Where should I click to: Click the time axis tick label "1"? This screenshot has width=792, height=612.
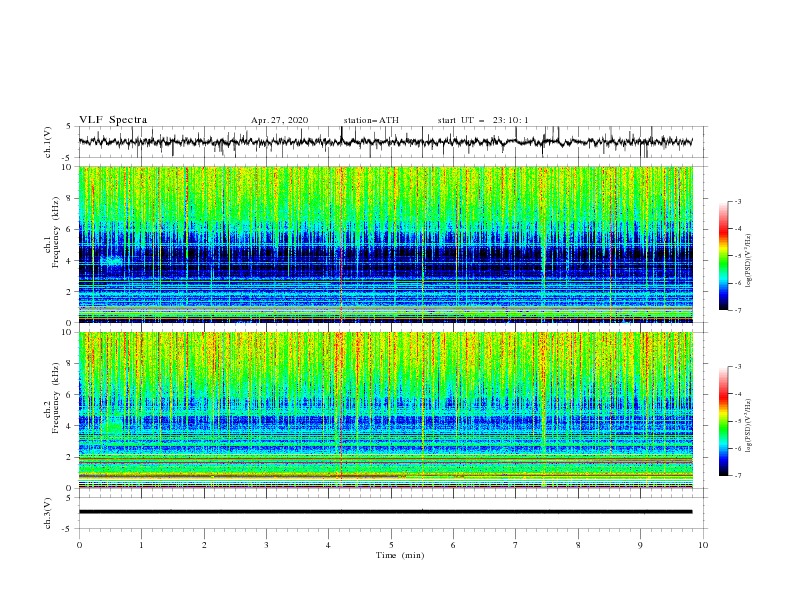tap(141, 545)
